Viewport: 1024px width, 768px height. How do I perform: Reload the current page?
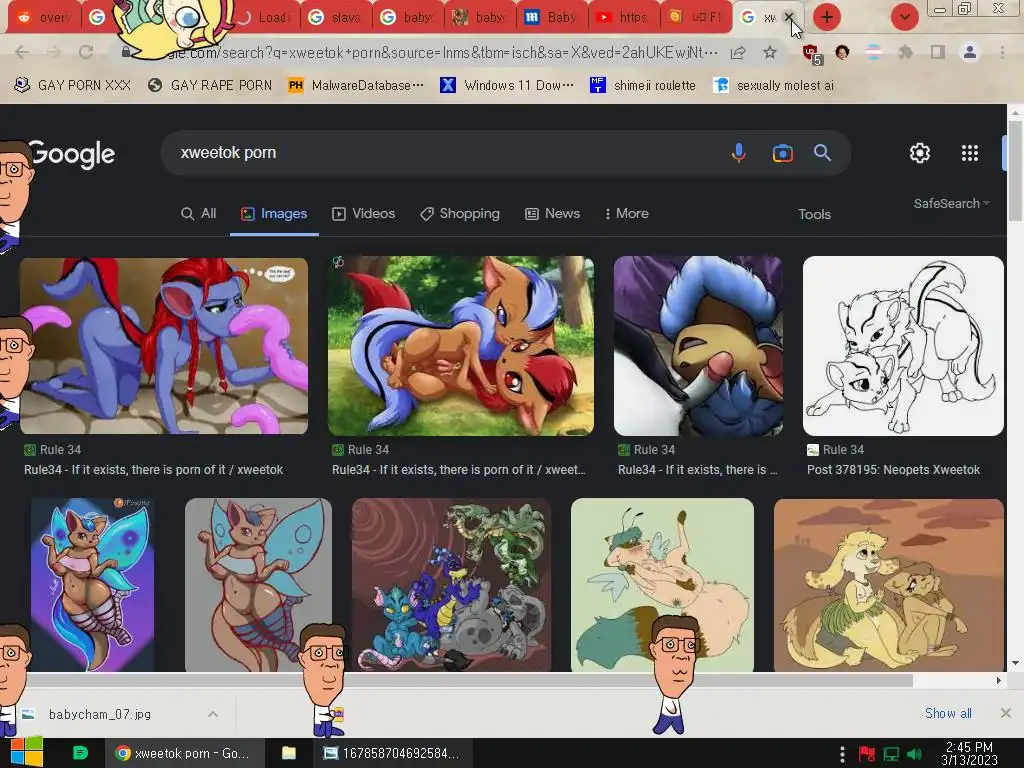pos(86,52)
